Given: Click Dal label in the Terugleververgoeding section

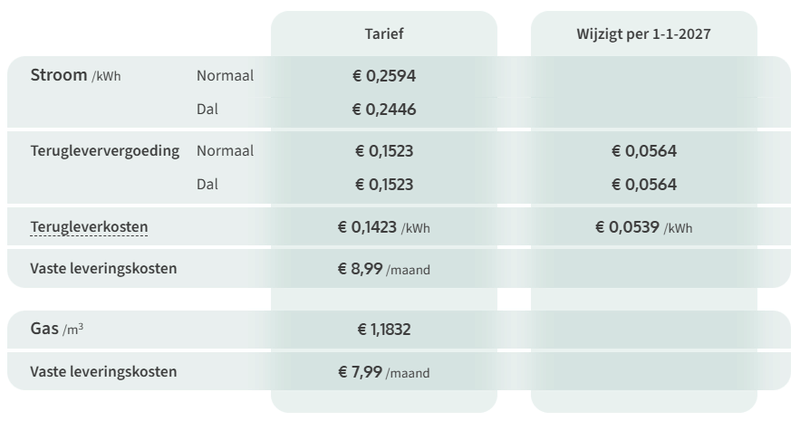Looking at the screenshot, I should click(207, 184).
